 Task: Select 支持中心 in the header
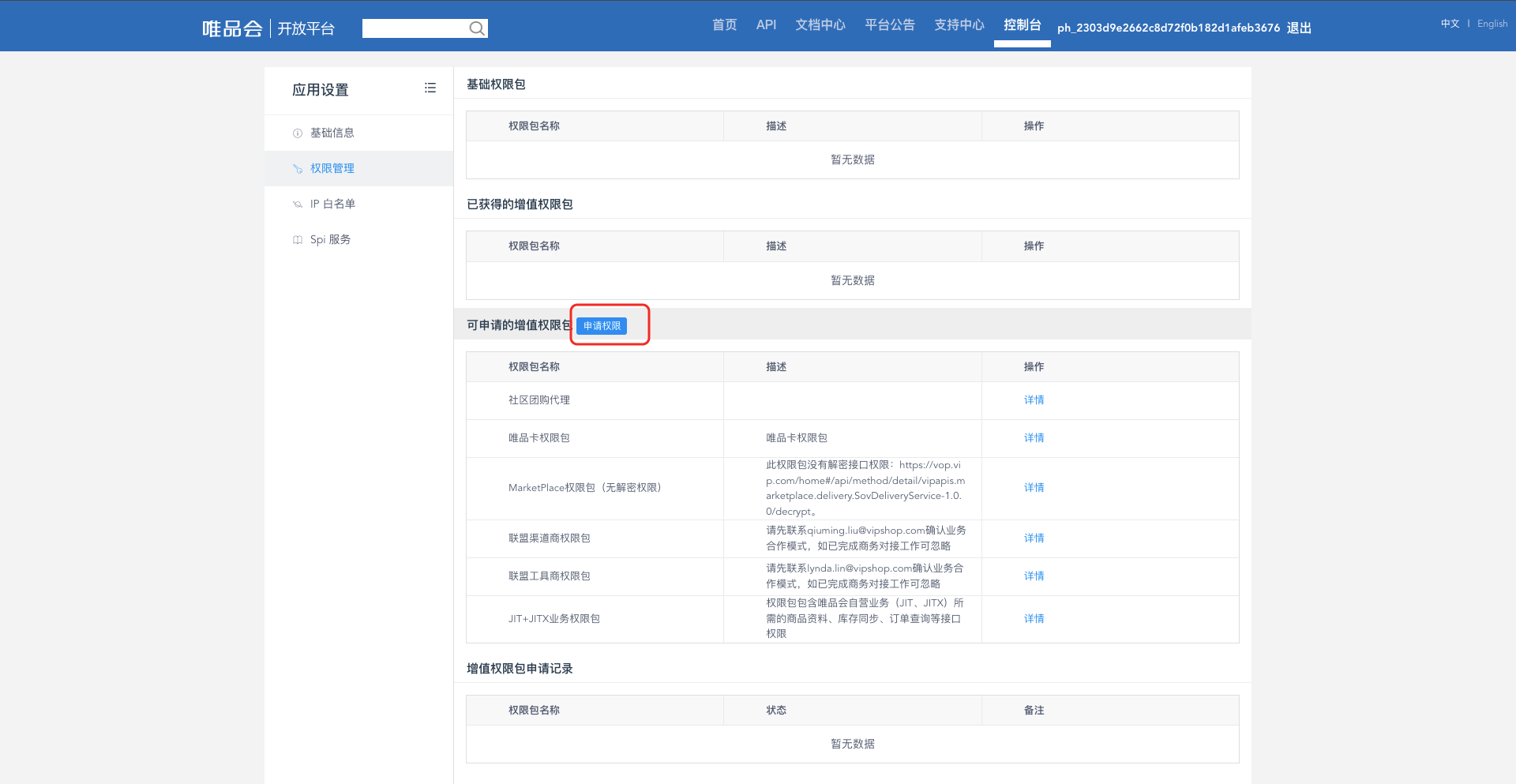point(959,25)
